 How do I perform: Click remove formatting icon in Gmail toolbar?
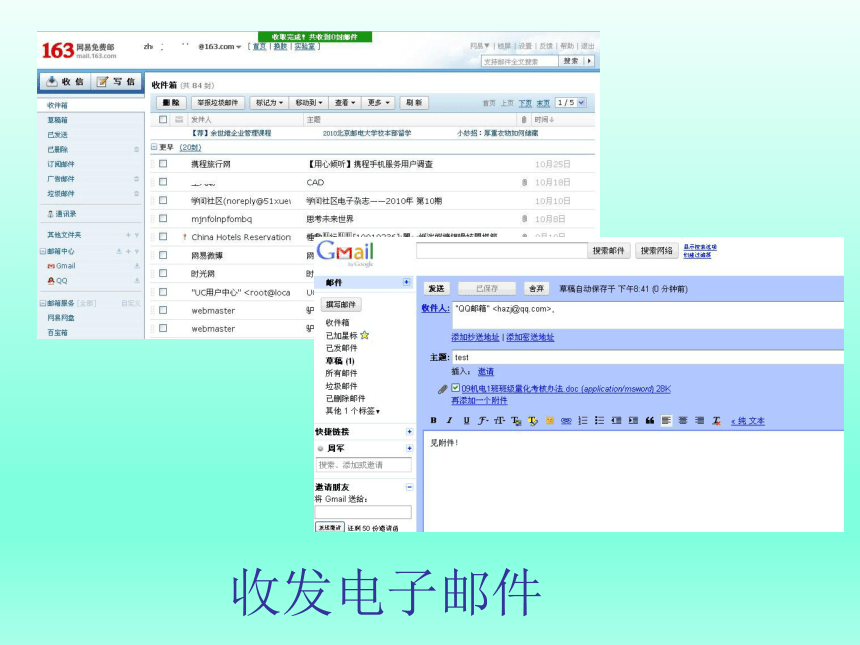[716, 420]
